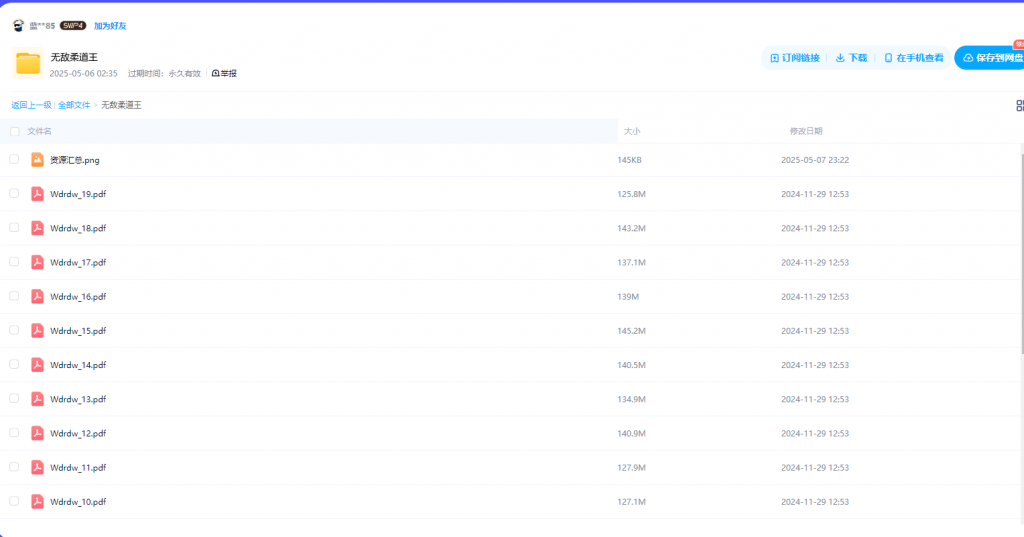Check the box for Wdrdw_14.pdf

coord(14,364)
